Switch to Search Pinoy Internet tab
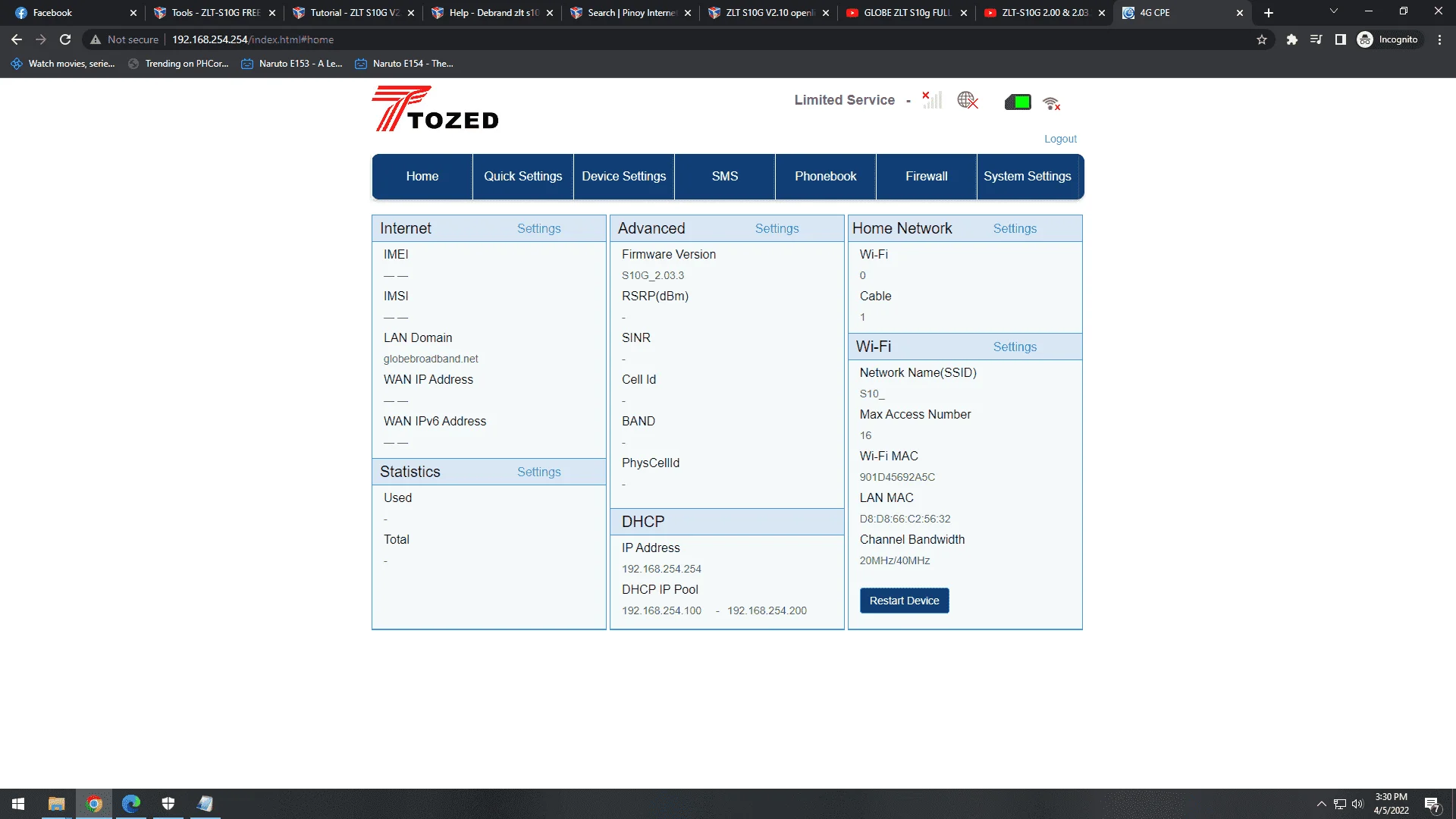The height and width of the screenshot is (819, 1456). 632,13
